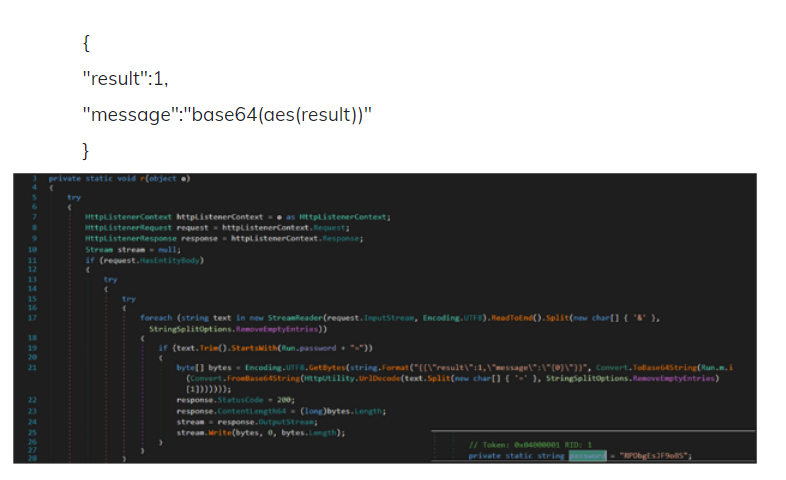Click line number 17 in the gutter
Image resolution: width=786 pixels, height=480 pixels.
[x=32, y=318]
